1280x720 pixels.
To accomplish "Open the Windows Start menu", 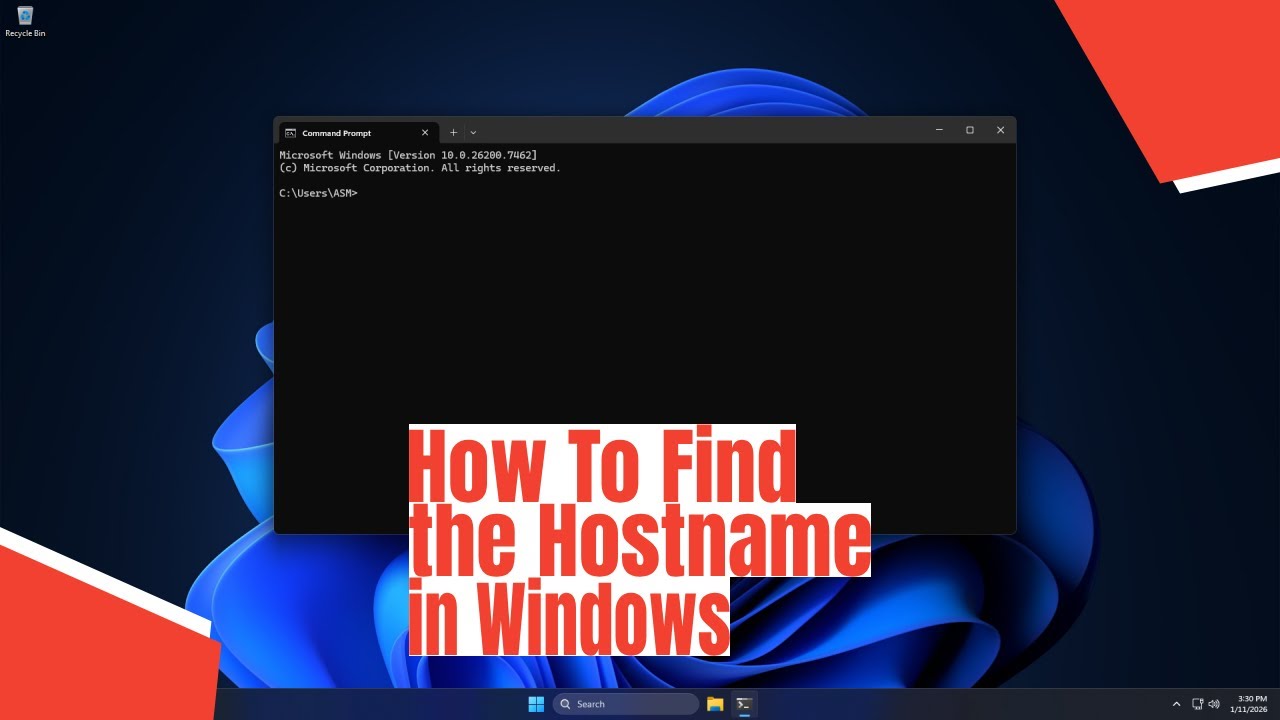I will tap(536, 704).
